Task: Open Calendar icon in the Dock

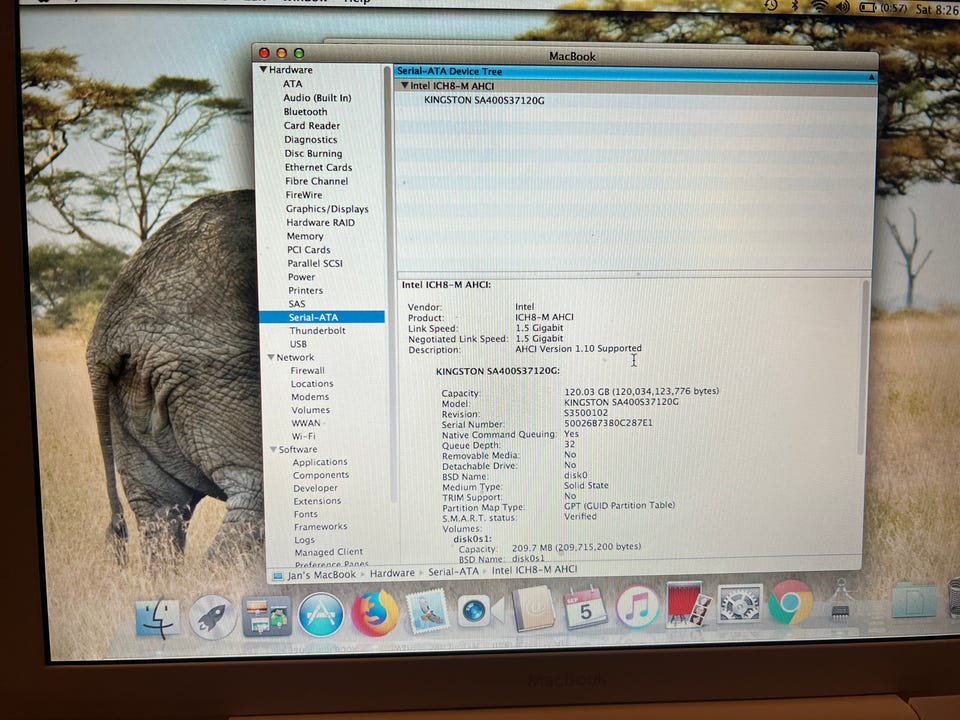Action: [586, 608]
